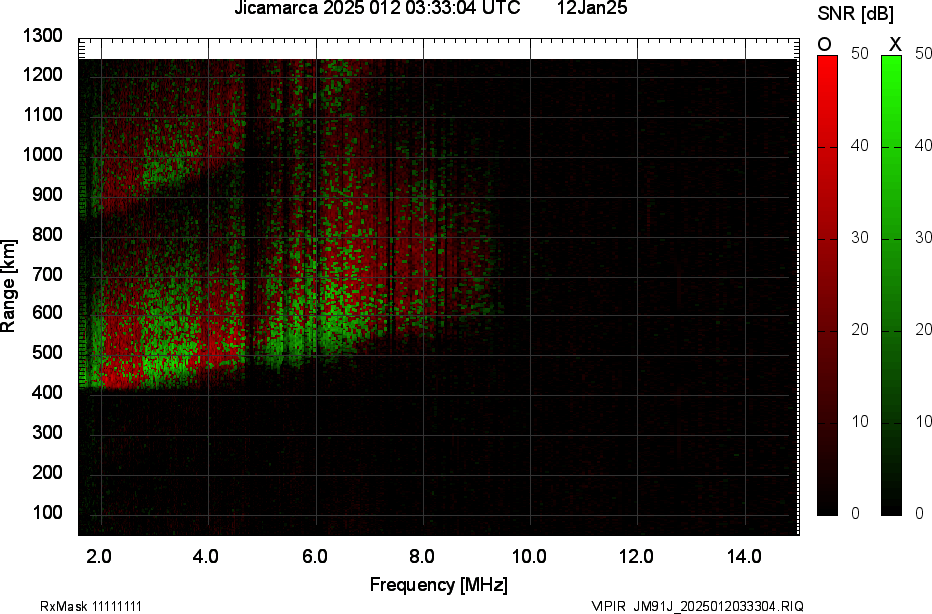Click the "6.0" frequency tick label

(314, 556)
